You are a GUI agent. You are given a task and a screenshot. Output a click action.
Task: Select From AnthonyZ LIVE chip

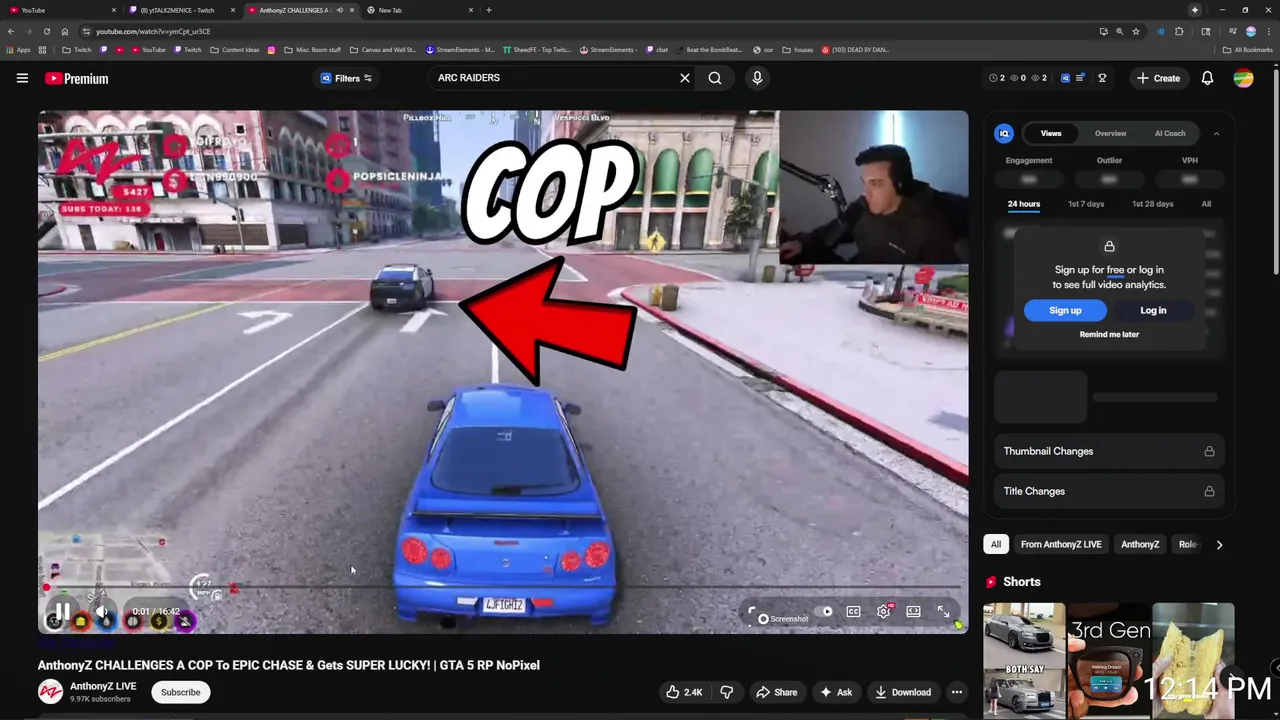tap(1061, 544)
